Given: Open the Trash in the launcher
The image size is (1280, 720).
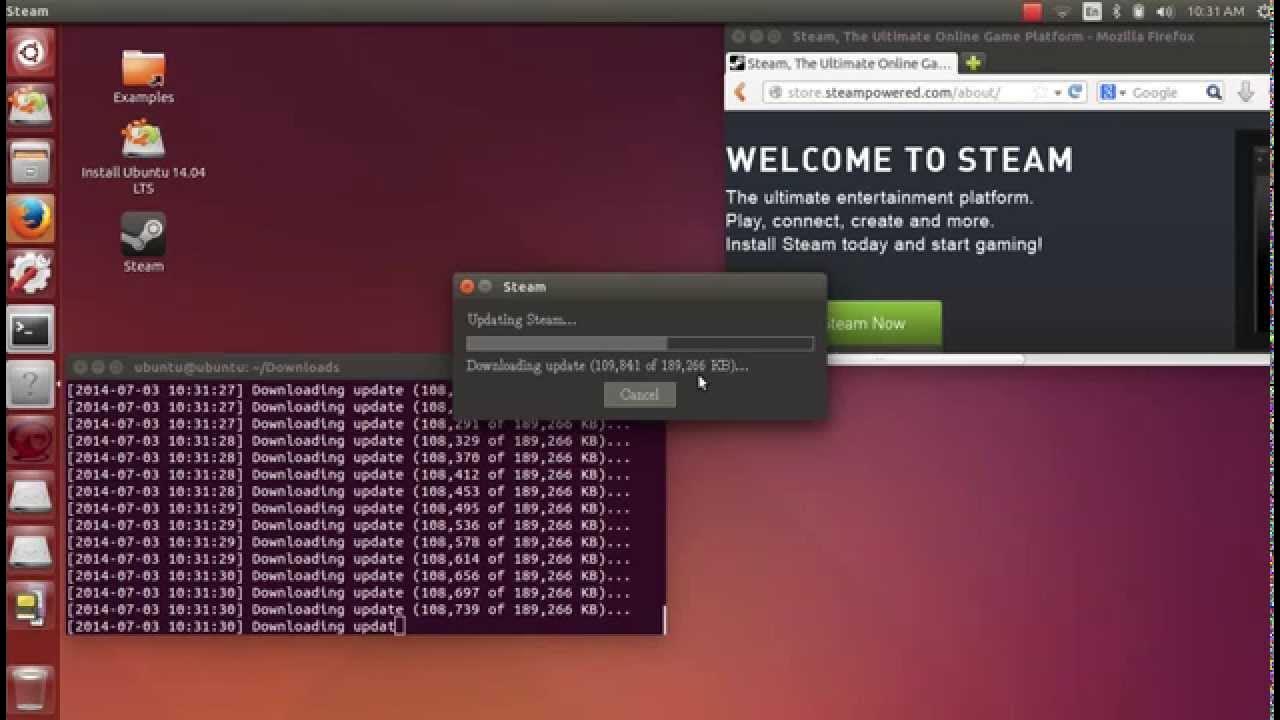Looking at the screenshot, I should point(30,688).
